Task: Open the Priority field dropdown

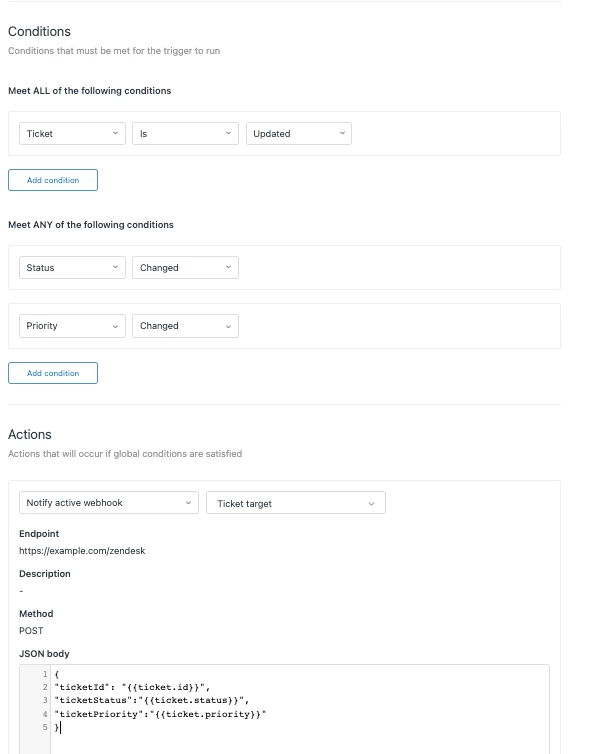Action: pyautogui.click(x=72, y=326)
